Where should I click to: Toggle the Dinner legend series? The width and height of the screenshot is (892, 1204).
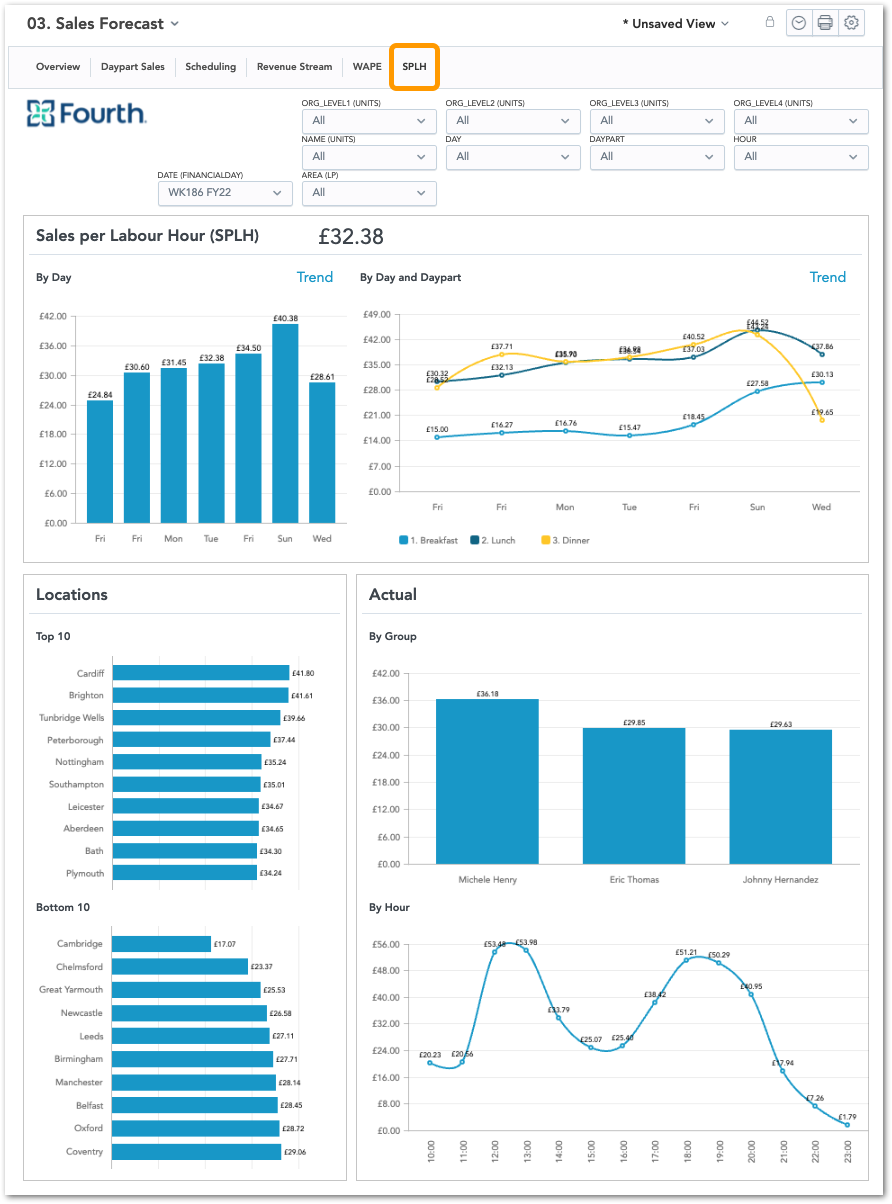coord(566,540)
